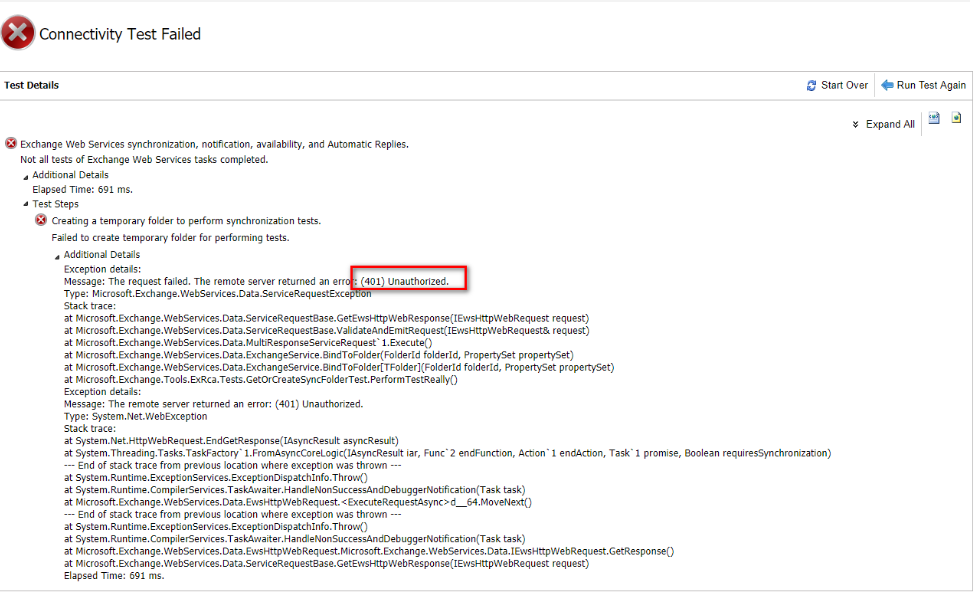Click the red error icon beside Exchange Web Services
This screenshot has width=976, height=594.
(x=11, y=143)
